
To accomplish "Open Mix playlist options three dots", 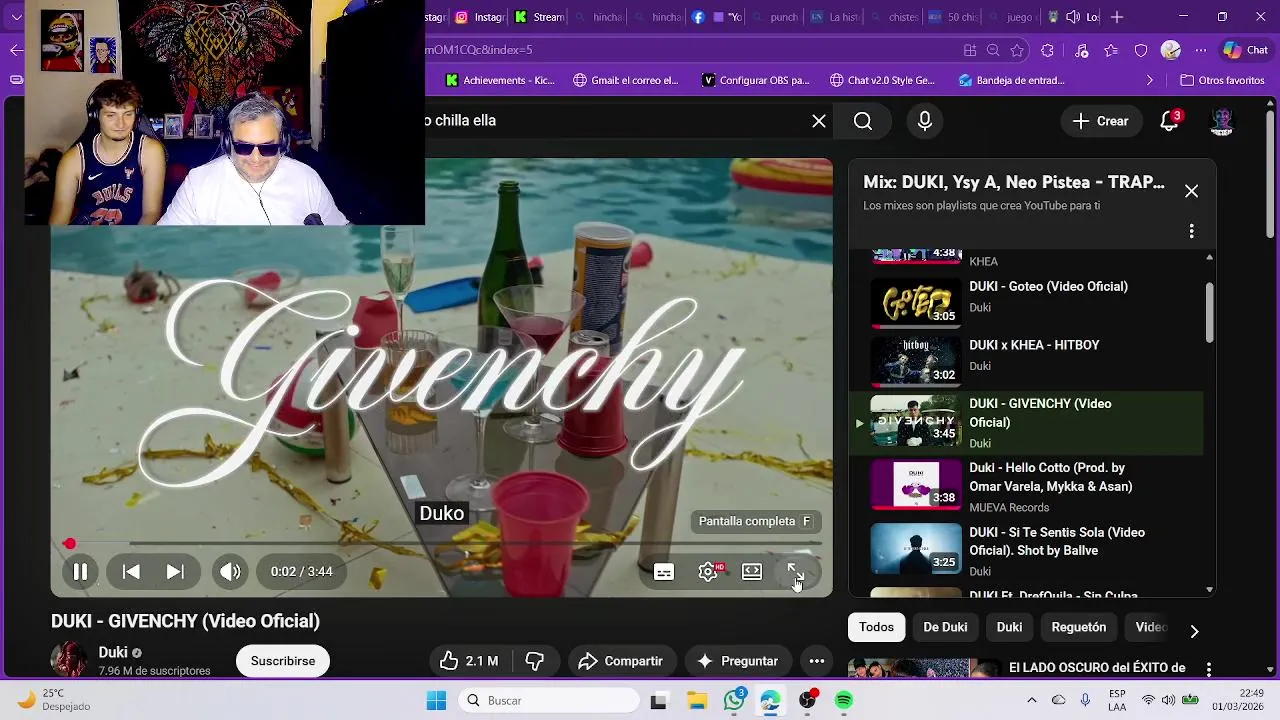I will click(1191, 231).
